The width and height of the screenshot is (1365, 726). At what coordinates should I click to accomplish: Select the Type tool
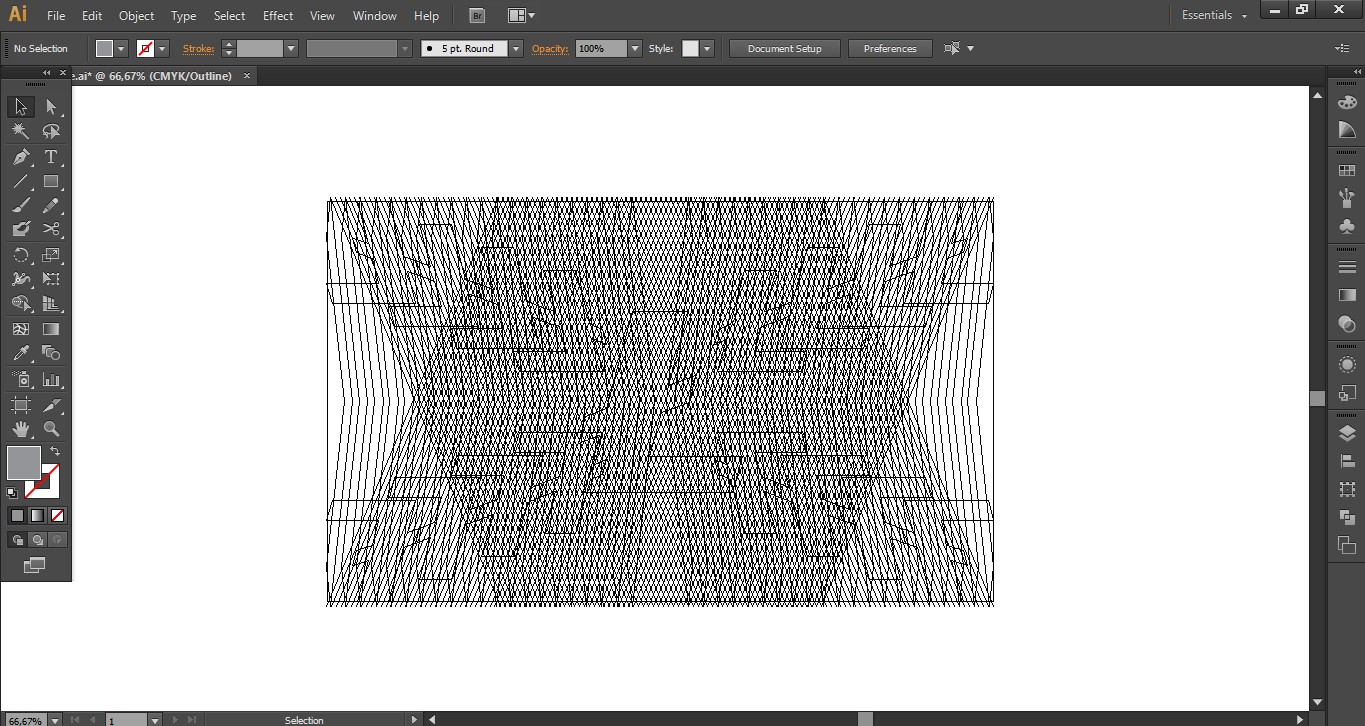tap(51, 157)
